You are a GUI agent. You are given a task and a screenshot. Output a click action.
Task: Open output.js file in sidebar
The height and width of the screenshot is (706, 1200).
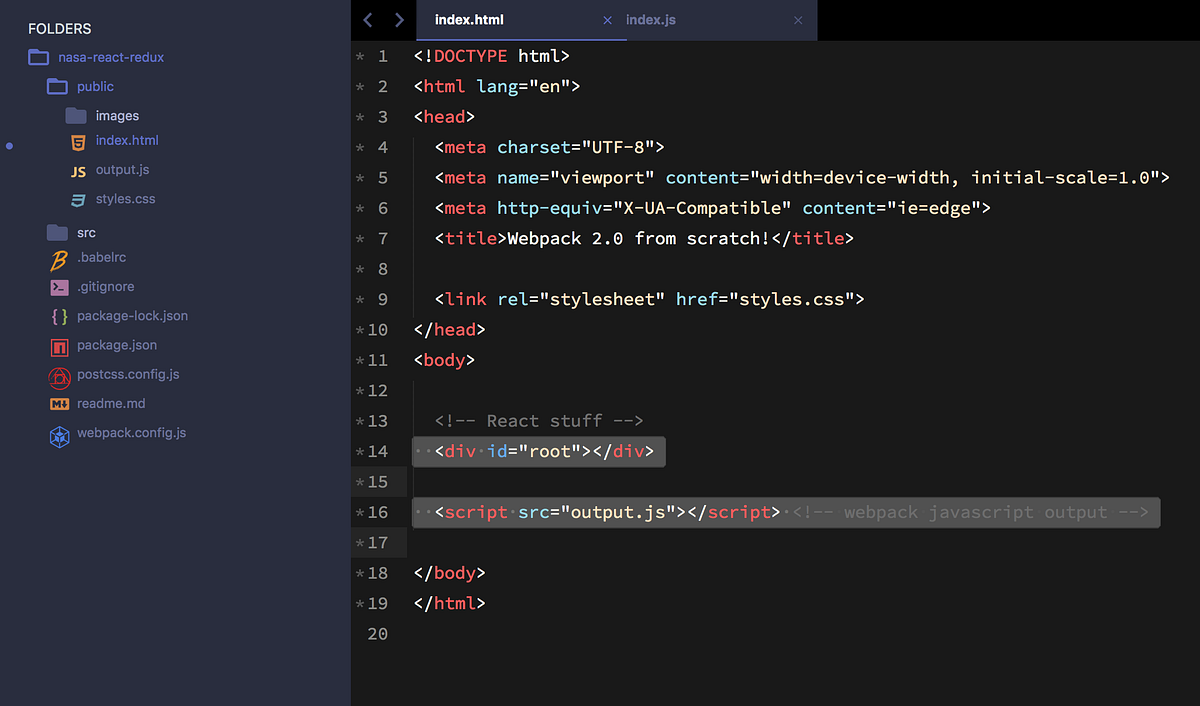pyautogui.click(x=122, y=170)
